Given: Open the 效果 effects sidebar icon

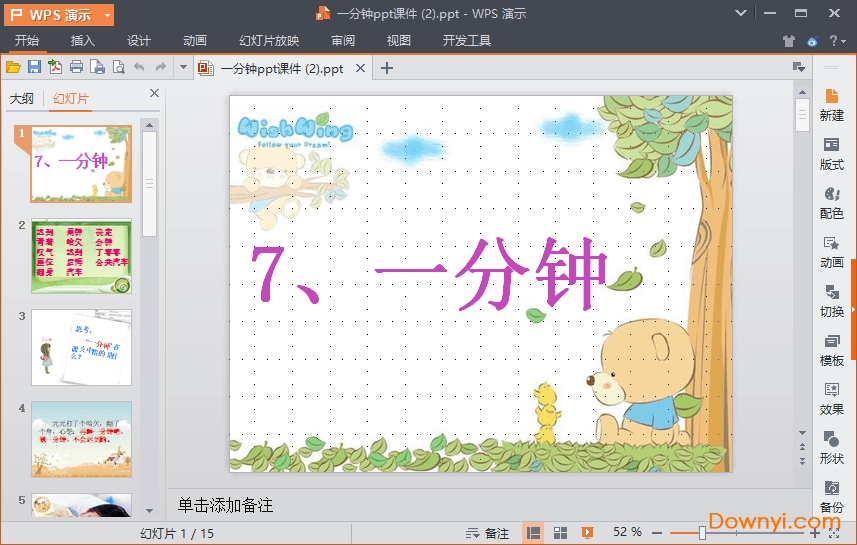Looking at the screenshot, I should pyautogui.click(x=831, y=399).
